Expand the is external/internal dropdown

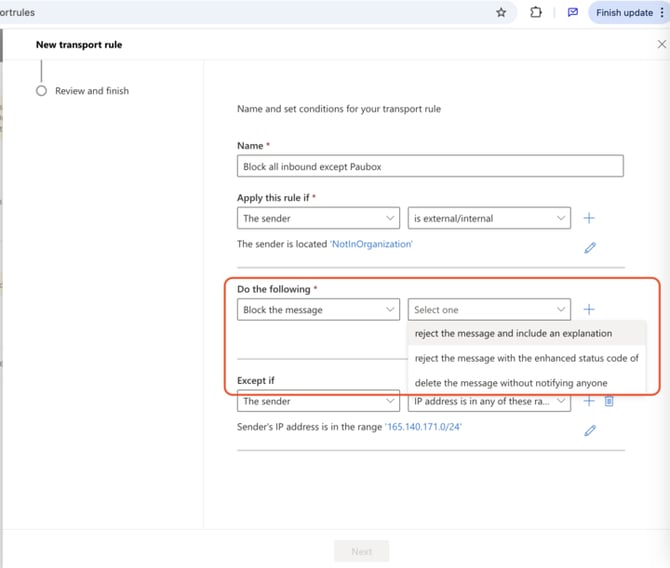tap(489, 218)
